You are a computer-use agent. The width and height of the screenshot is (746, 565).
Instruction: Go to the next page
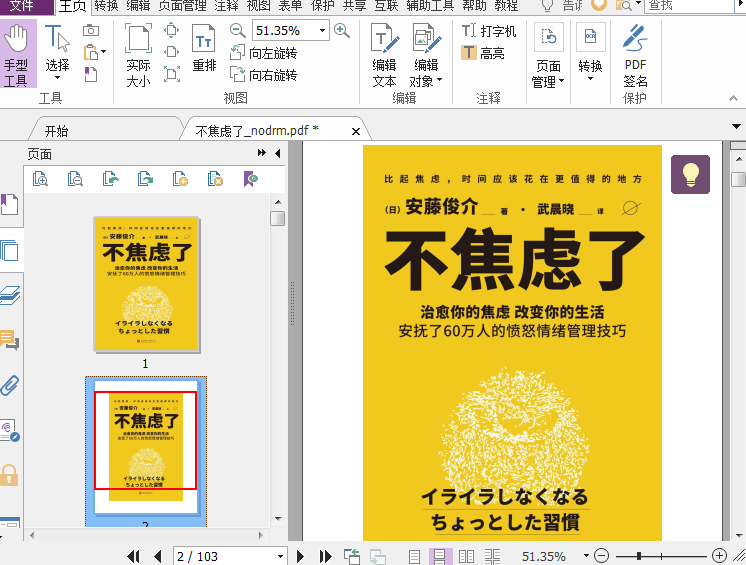pos(300,556)
